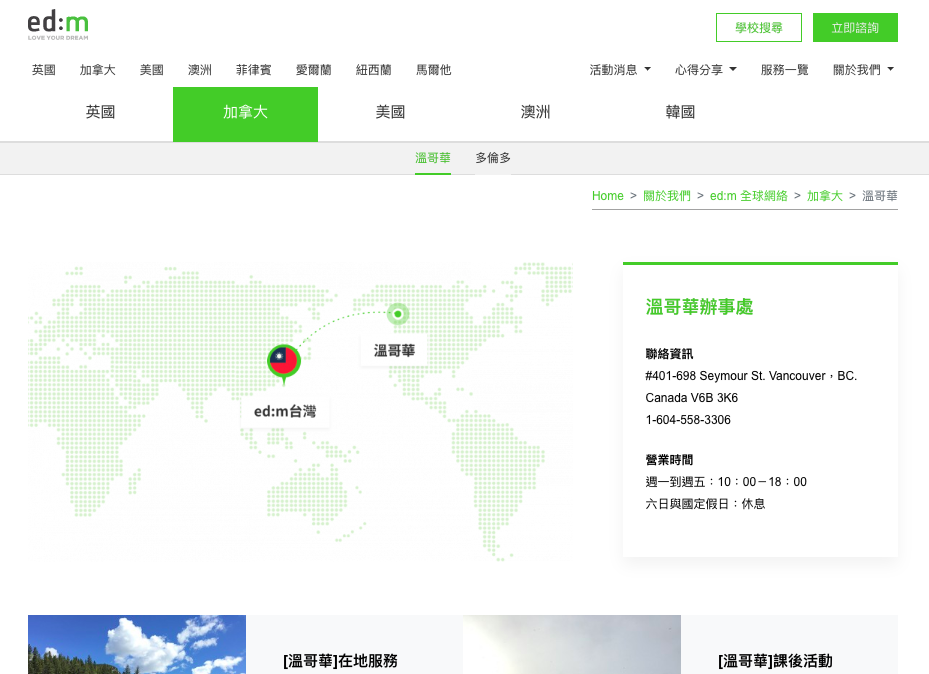Screen dimensions: 929x674
Task: Click the 溫哥華 label on the map
Action: coord(394,351)
